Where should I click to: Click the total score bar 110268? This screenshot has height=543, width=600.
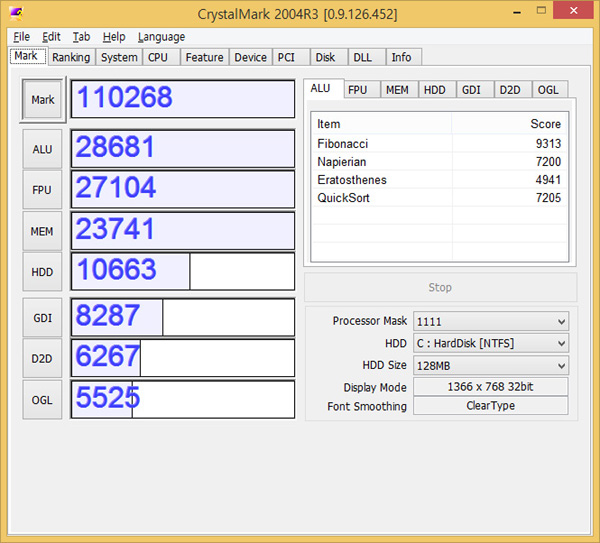183,99
